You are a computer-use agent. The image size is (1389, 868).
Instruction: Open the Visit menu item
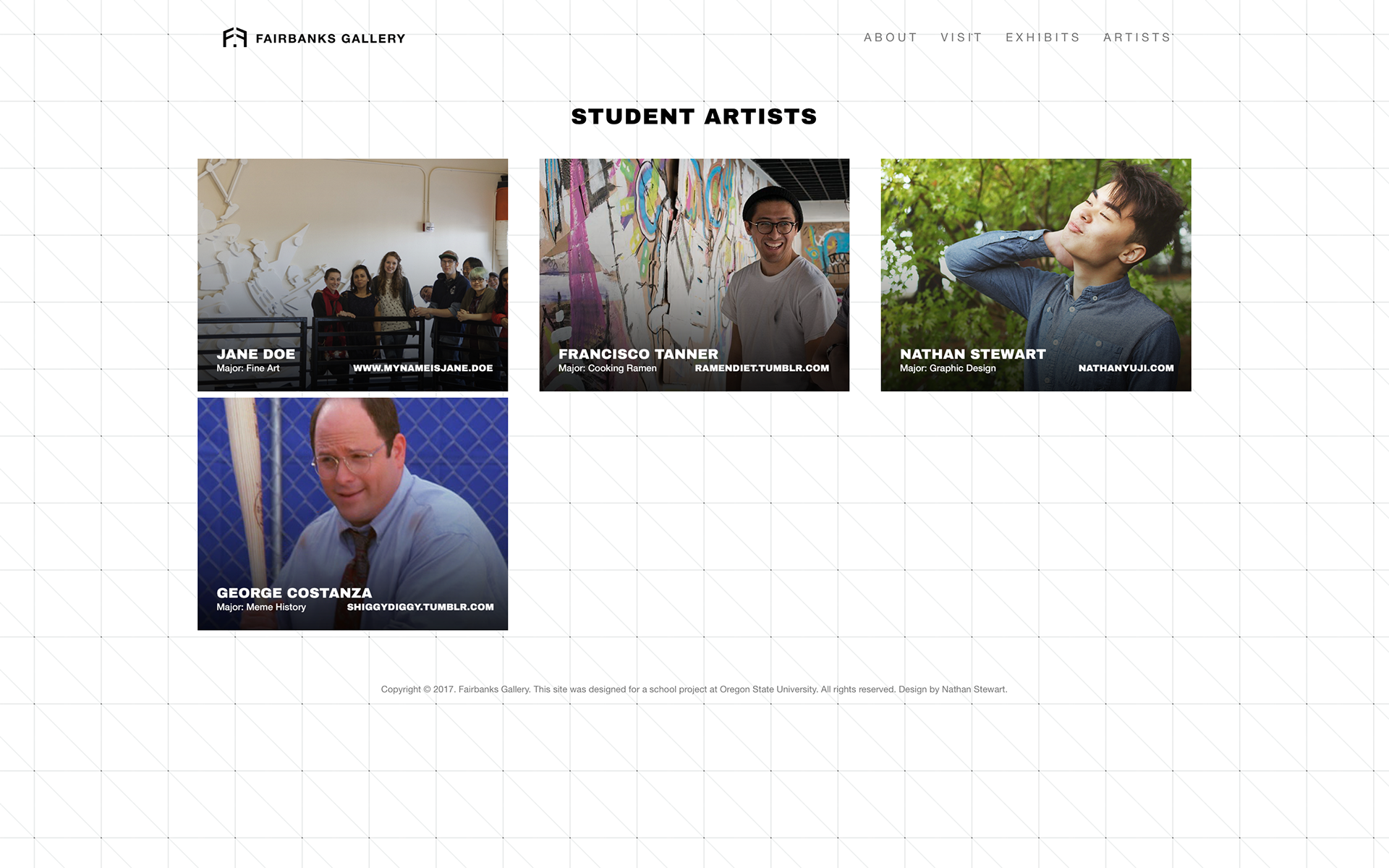pyautogui.click(x=961, y=38)
